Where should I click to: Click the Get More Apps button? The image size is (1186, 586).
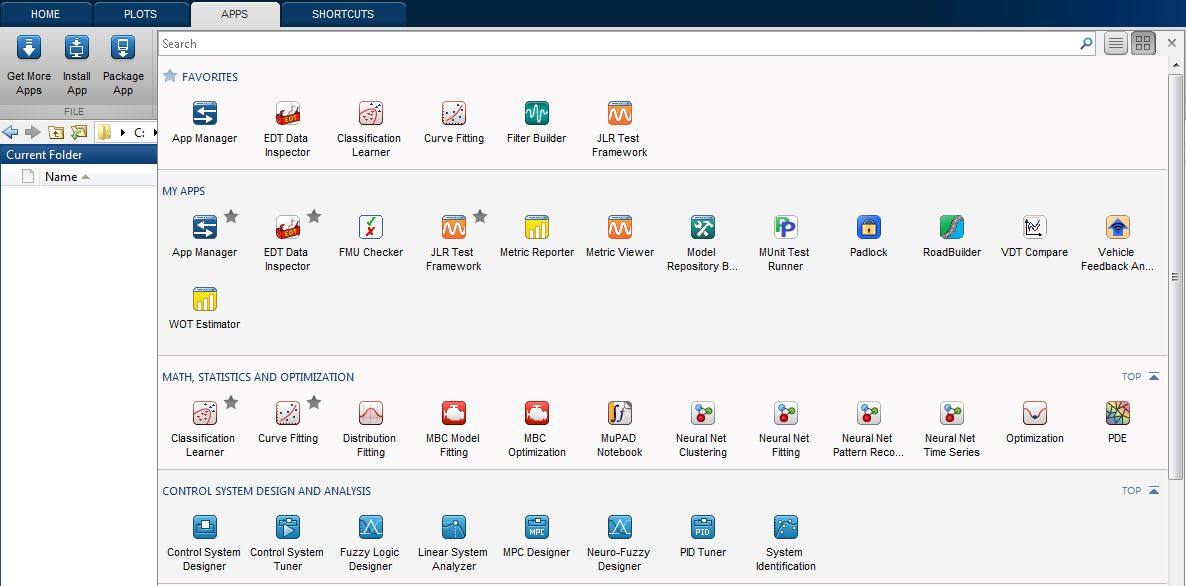coord(27,63)
